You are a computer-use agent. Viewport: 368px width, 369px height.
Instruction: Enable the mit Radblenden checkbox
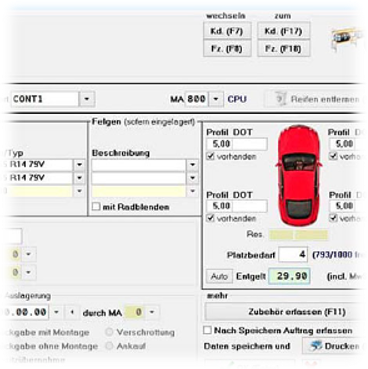coord(96,207)
